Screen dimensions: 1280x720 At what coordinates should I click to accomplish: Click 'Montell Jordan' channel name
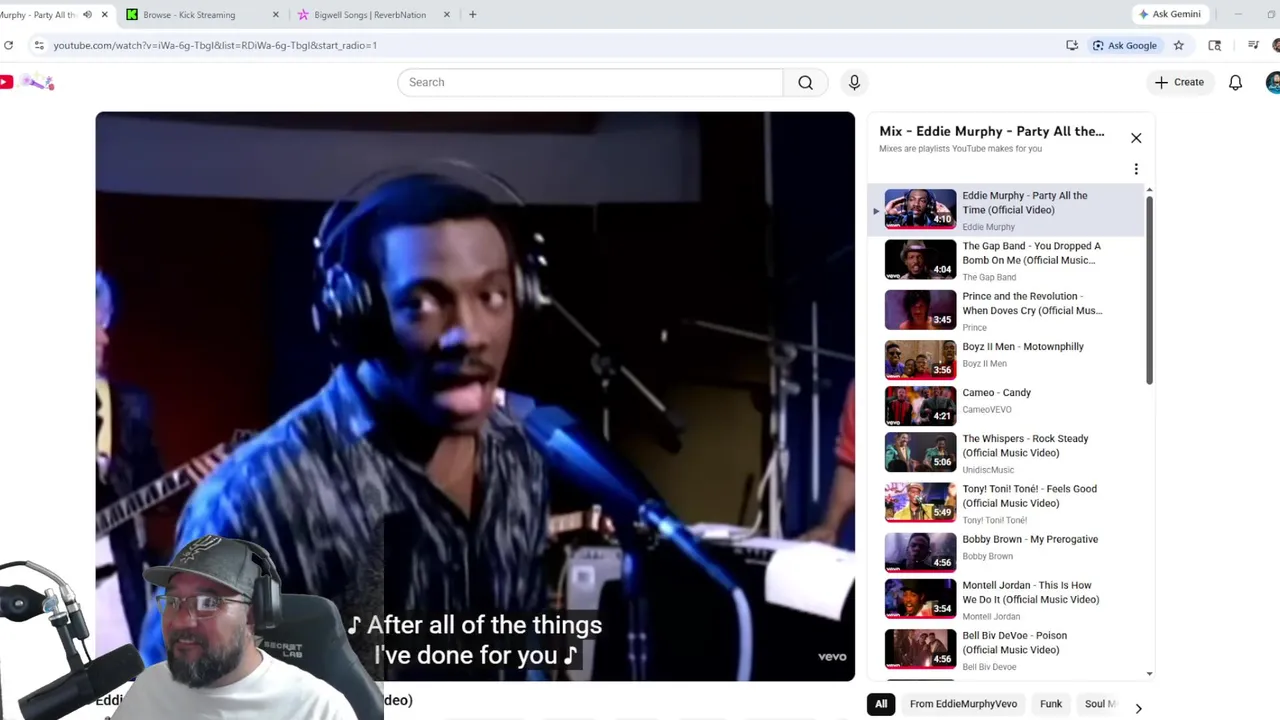pyautogui.click(x=991, y=616)
